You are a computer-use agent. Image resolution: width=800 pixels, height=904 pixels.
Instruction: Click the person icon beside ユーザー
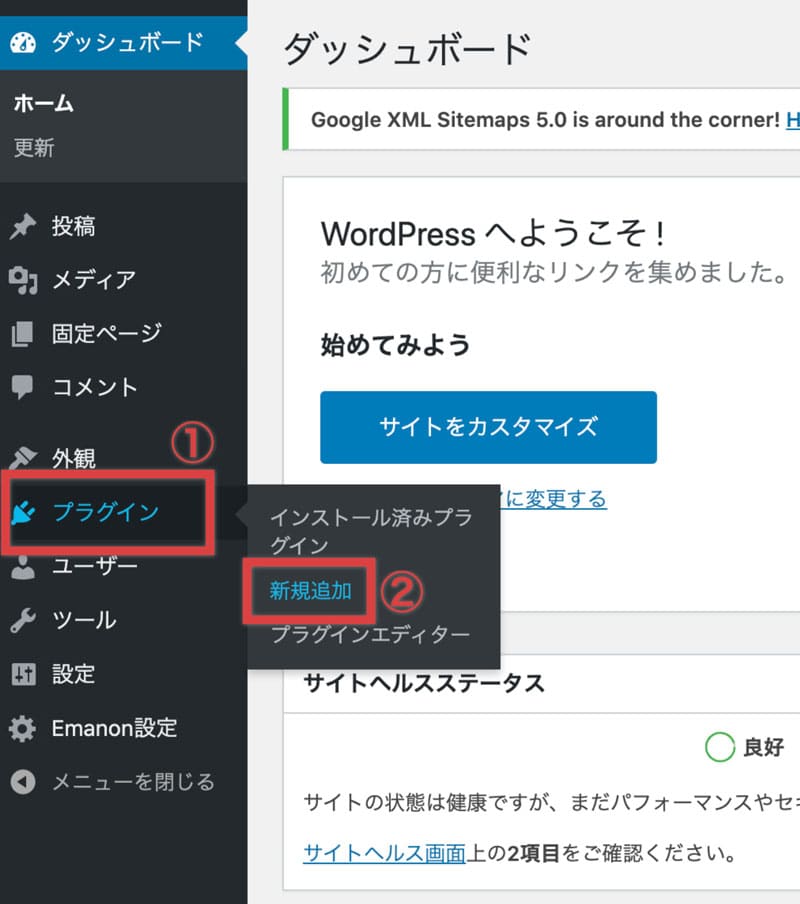point(23,566)
